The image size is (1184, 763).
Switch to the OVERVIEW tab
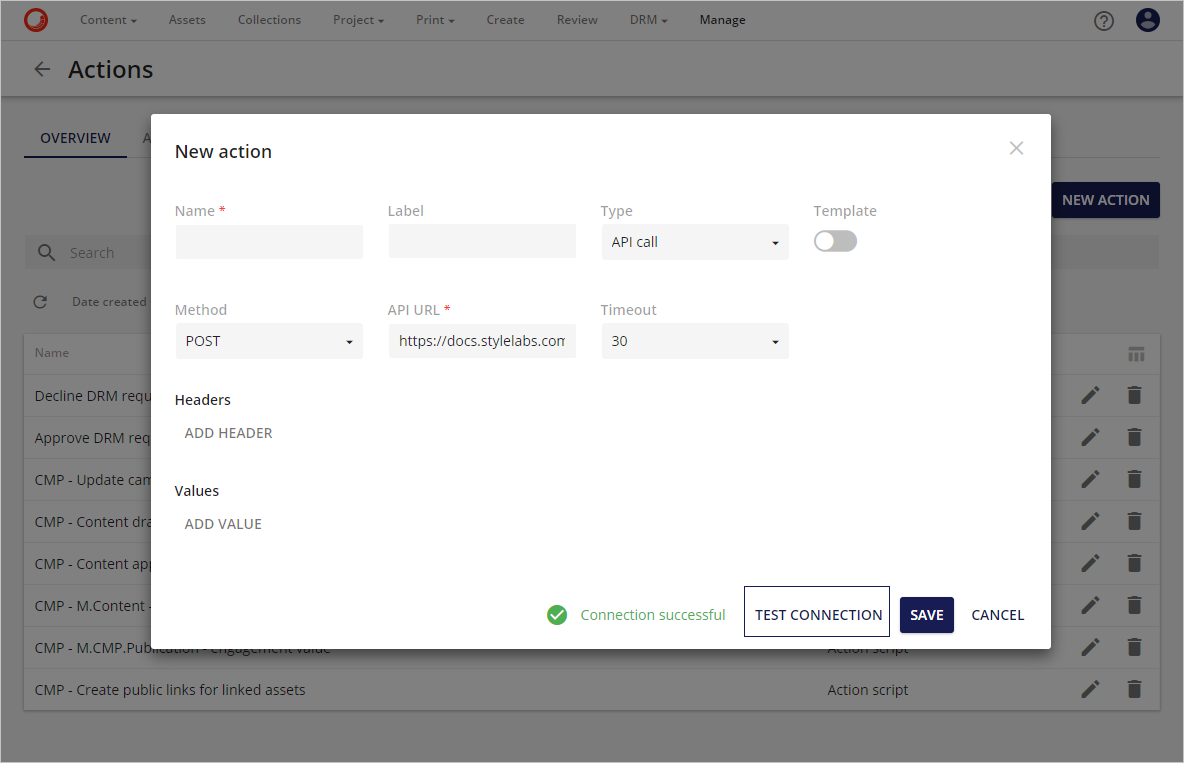(75, 138)
